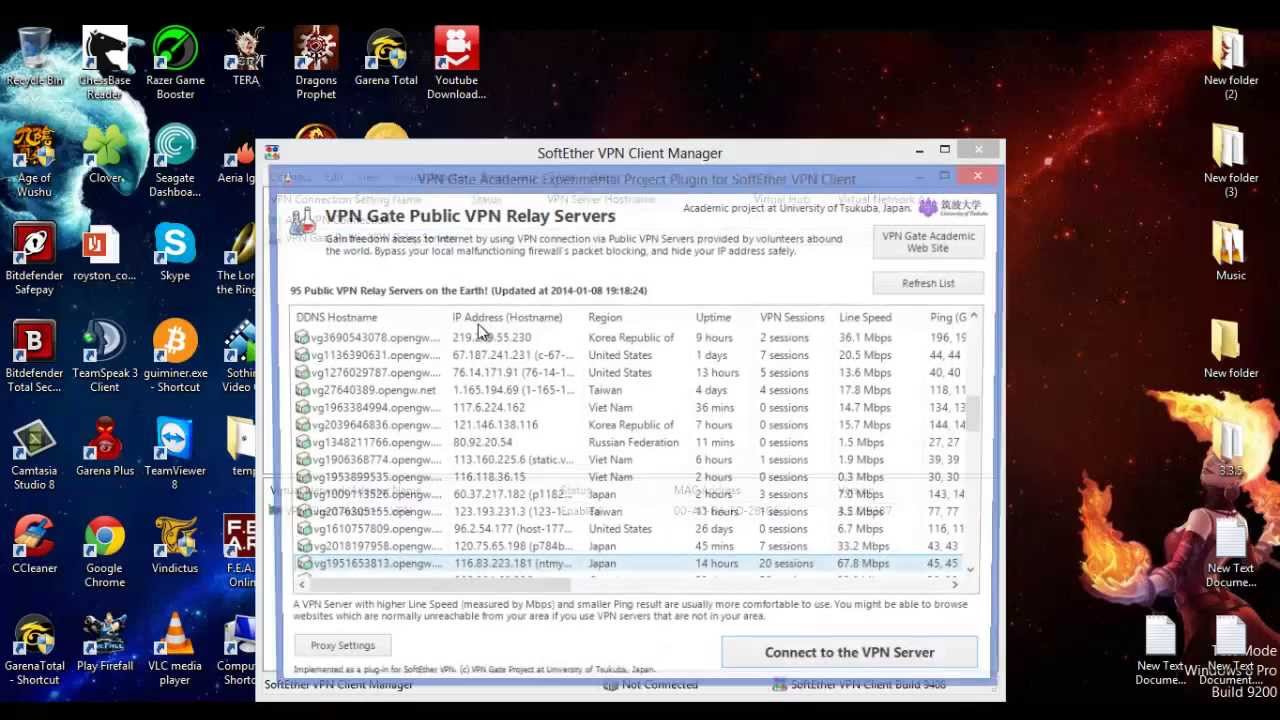Click the Connect to the VPN Server button
Screen dimensions: 1280x720
coord(849,653)
